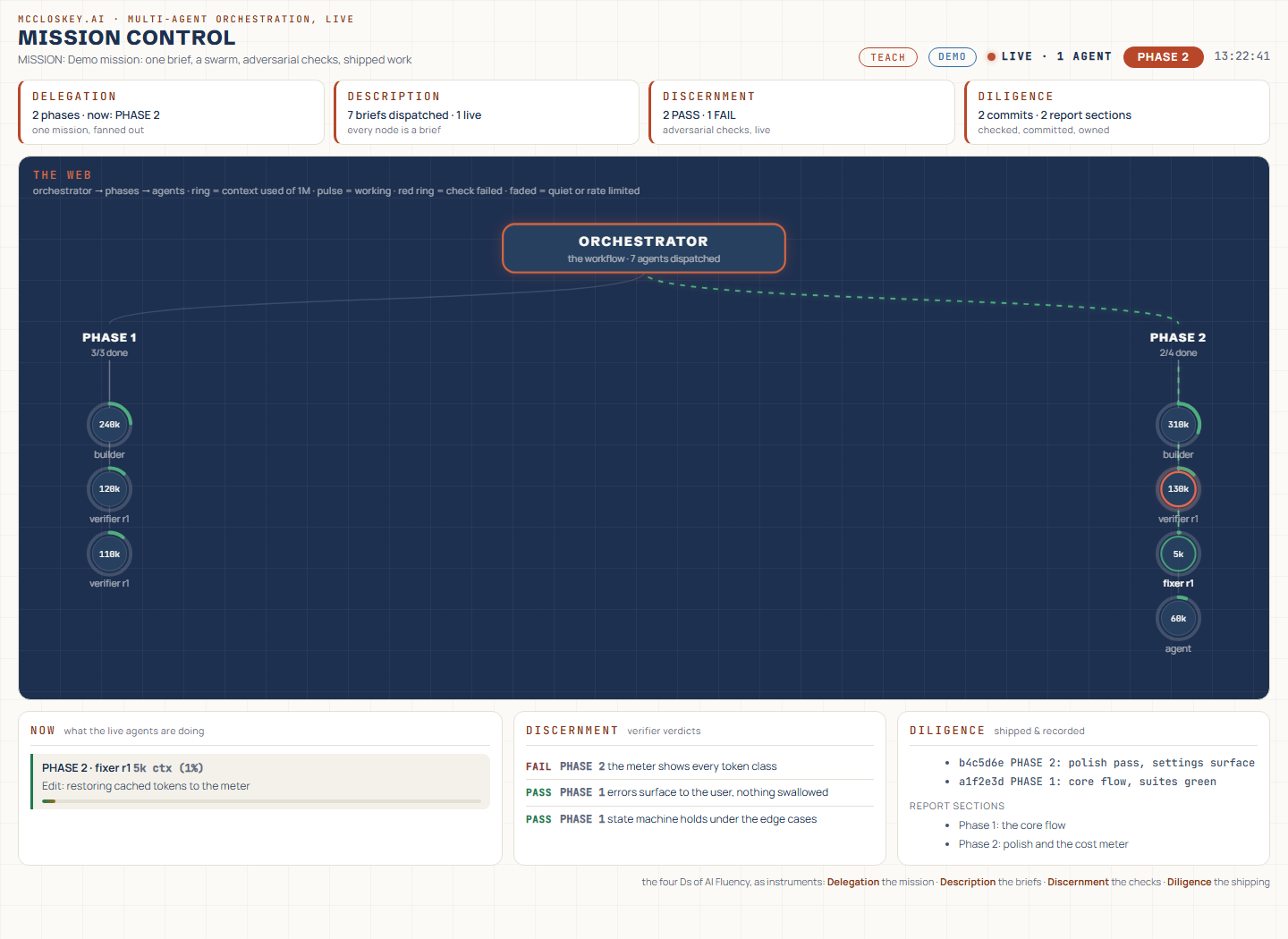Select the Phase 1 builder node showing 240k
The height and width of the screenshot is (939, 1288).
109,425
